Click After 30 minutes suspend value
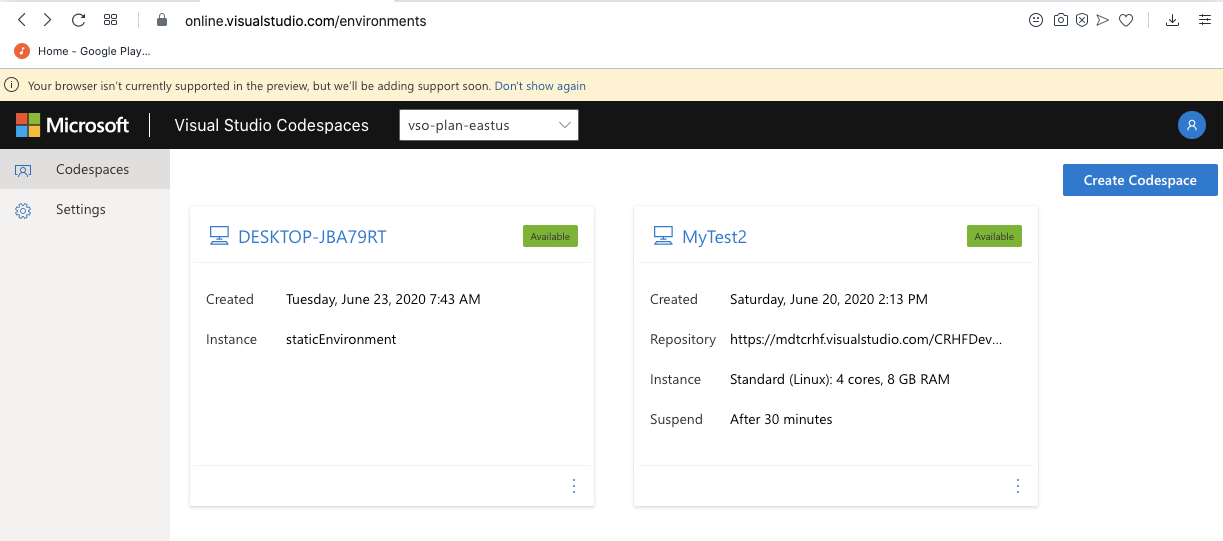The width and height of the screenshot is (1223, 541). pos(781,419)
